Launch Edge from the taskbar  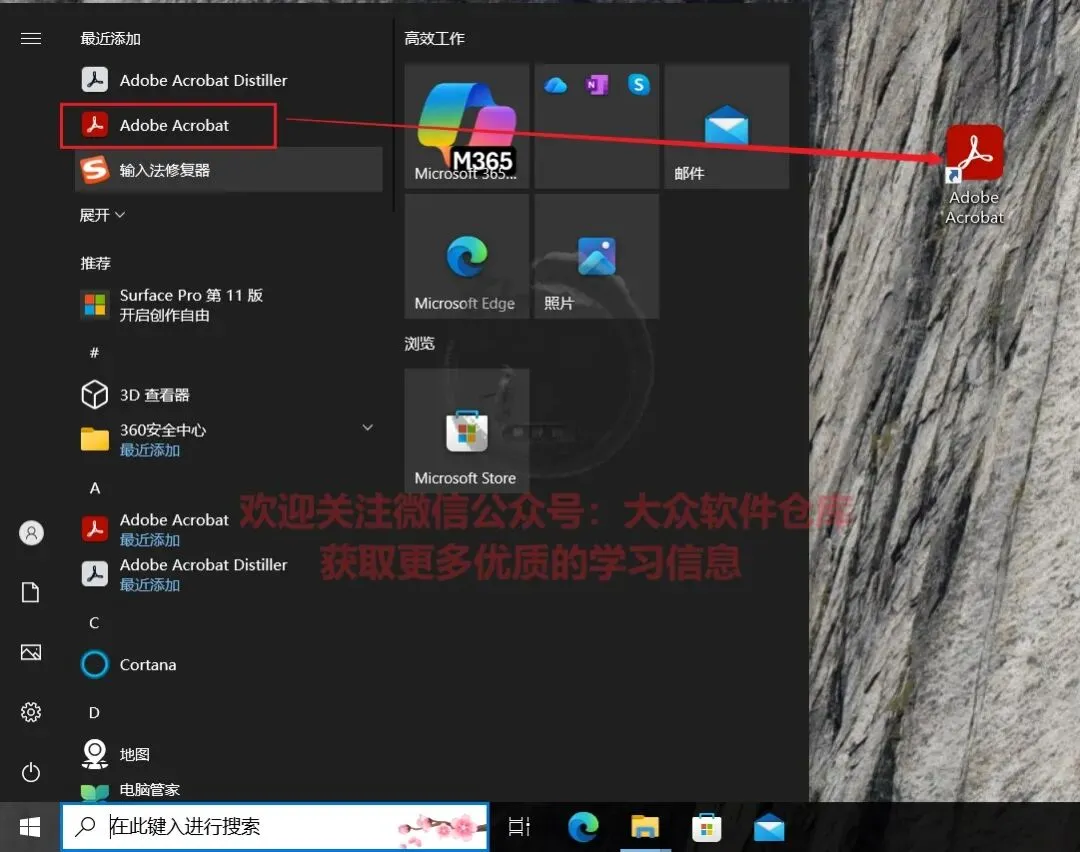[583, 827]
